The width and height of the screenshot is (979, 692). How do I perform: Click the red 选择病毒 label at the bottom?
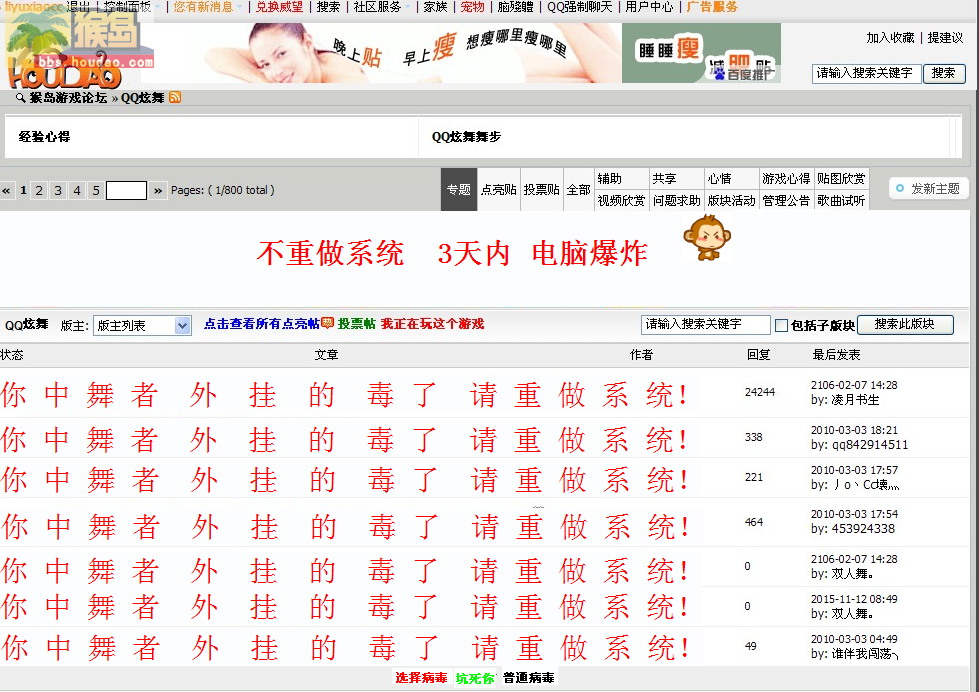(421, 678)
